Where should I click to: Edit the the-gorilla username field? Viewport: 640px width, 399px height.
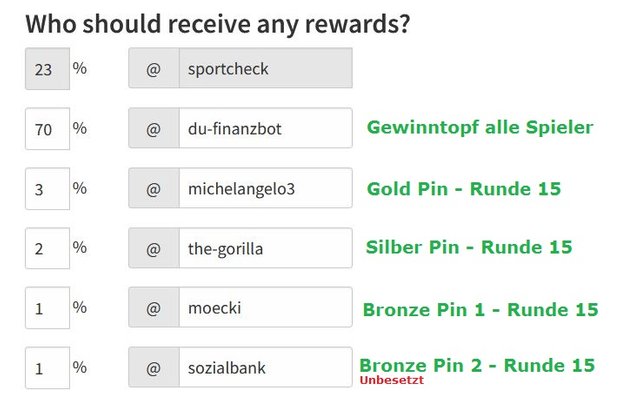[x=266, y=248]
